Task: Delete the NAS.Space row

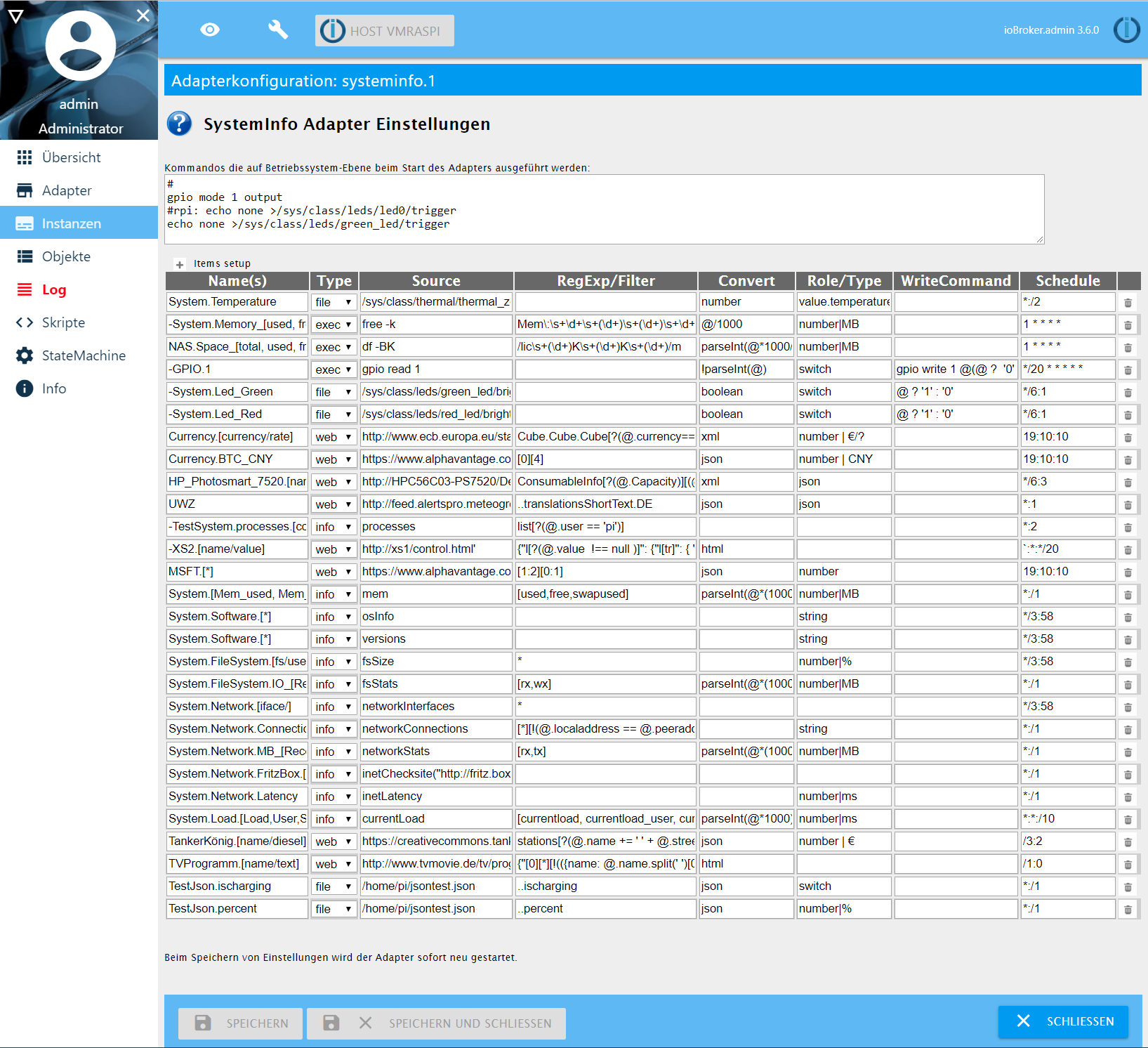Action: point(1128,347)
